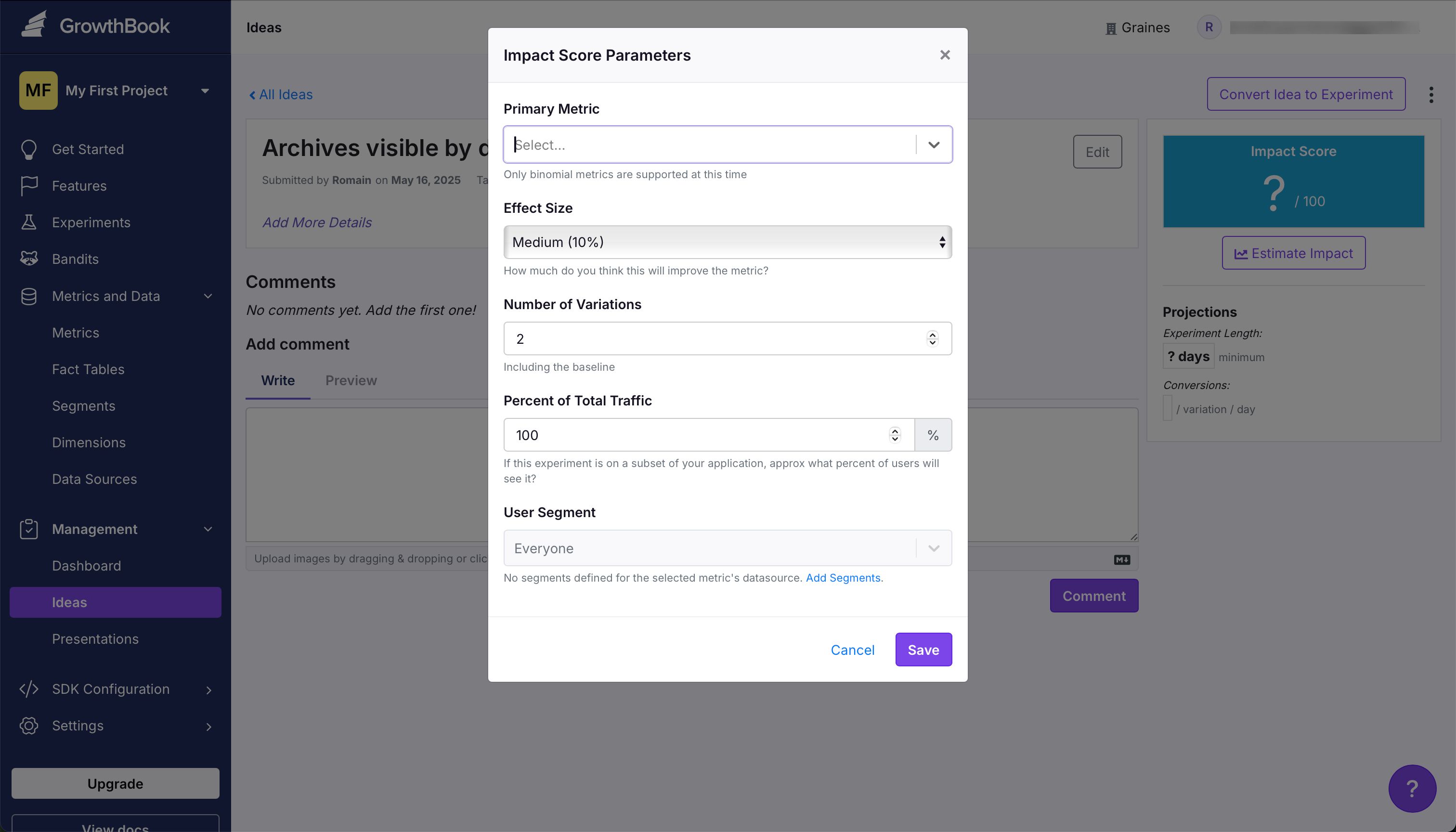Click the Bandits raccoon icon
The image size is (1456, 832).
pos(28,259)
